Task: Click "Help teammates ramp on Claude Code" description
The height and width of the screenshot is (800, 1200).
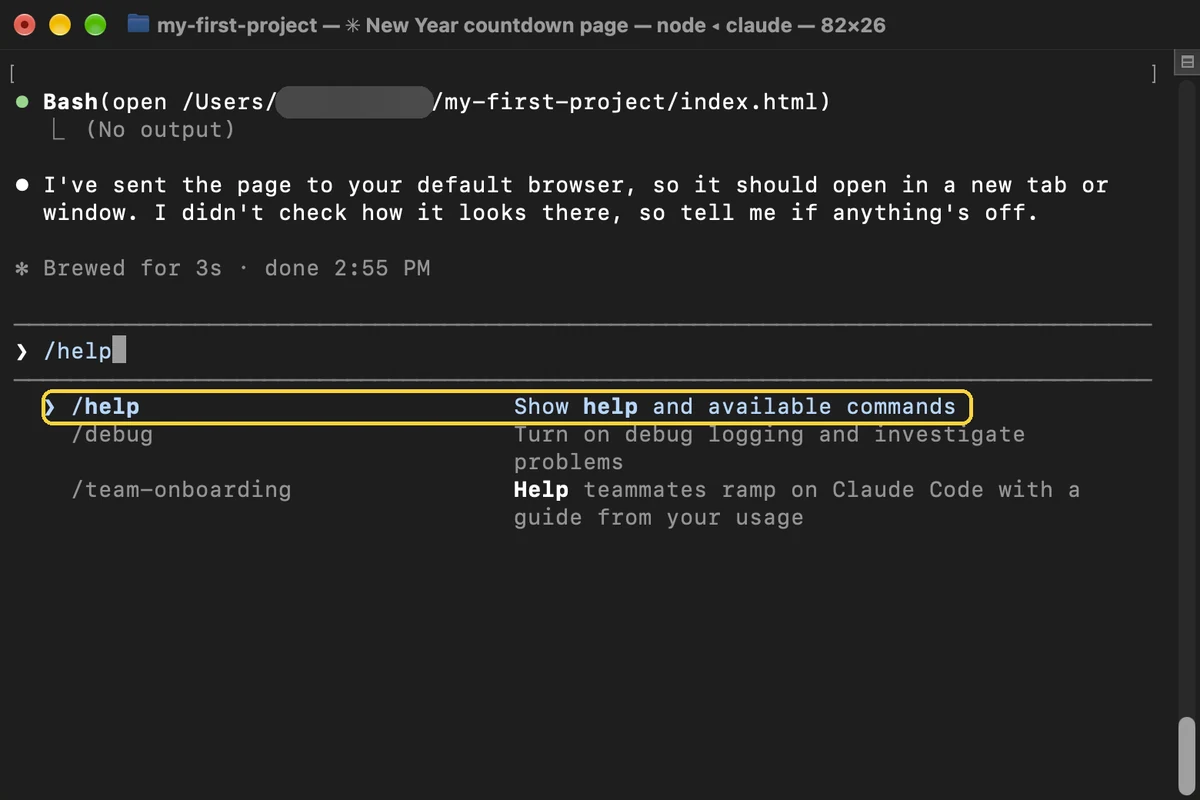Action: tap(797, 504)
